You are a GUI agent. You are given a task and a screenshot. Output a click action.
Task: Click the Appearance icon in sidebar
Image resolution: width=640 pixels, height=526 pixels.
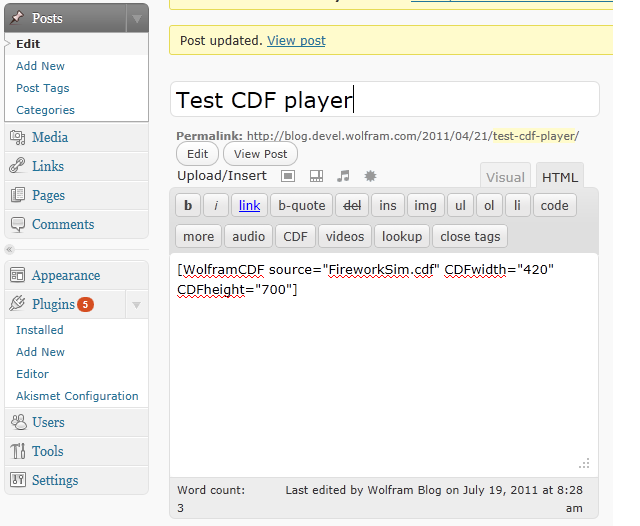[17, 275]
